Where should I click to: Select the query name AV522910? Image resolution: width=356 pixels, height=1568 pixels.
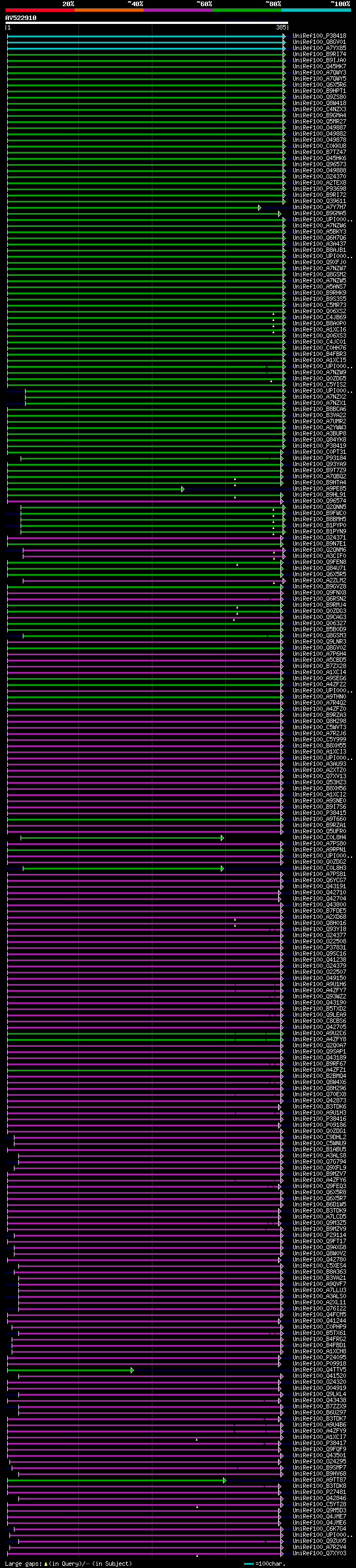pos(21,18)
